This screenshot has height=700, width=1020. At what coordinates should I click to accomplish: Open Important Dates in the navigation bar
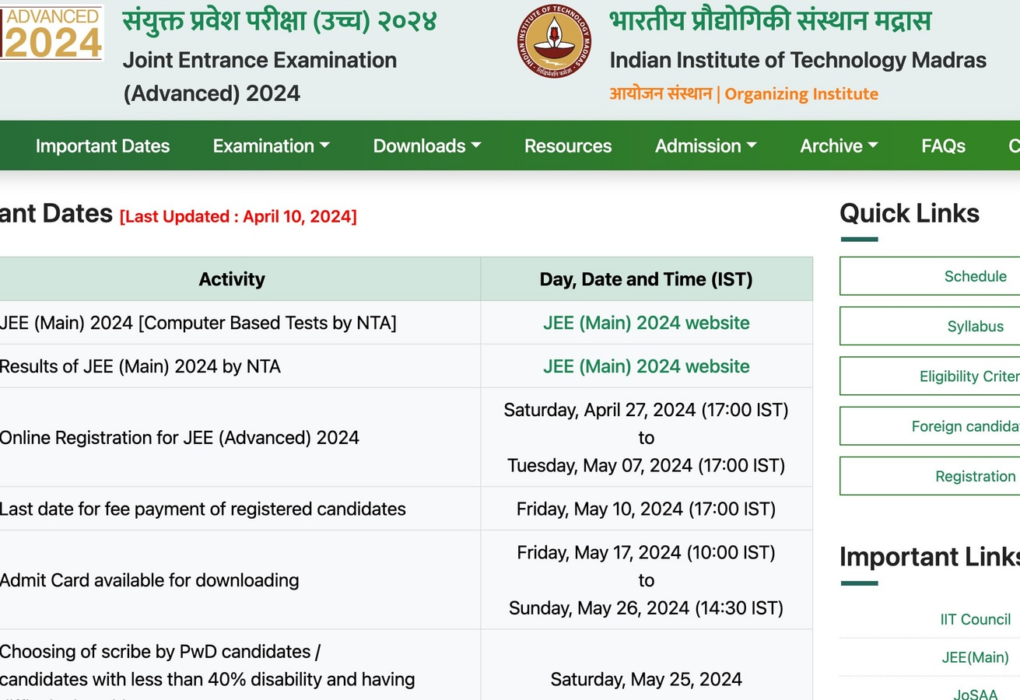pyautogui.click(x=102, y=146)
